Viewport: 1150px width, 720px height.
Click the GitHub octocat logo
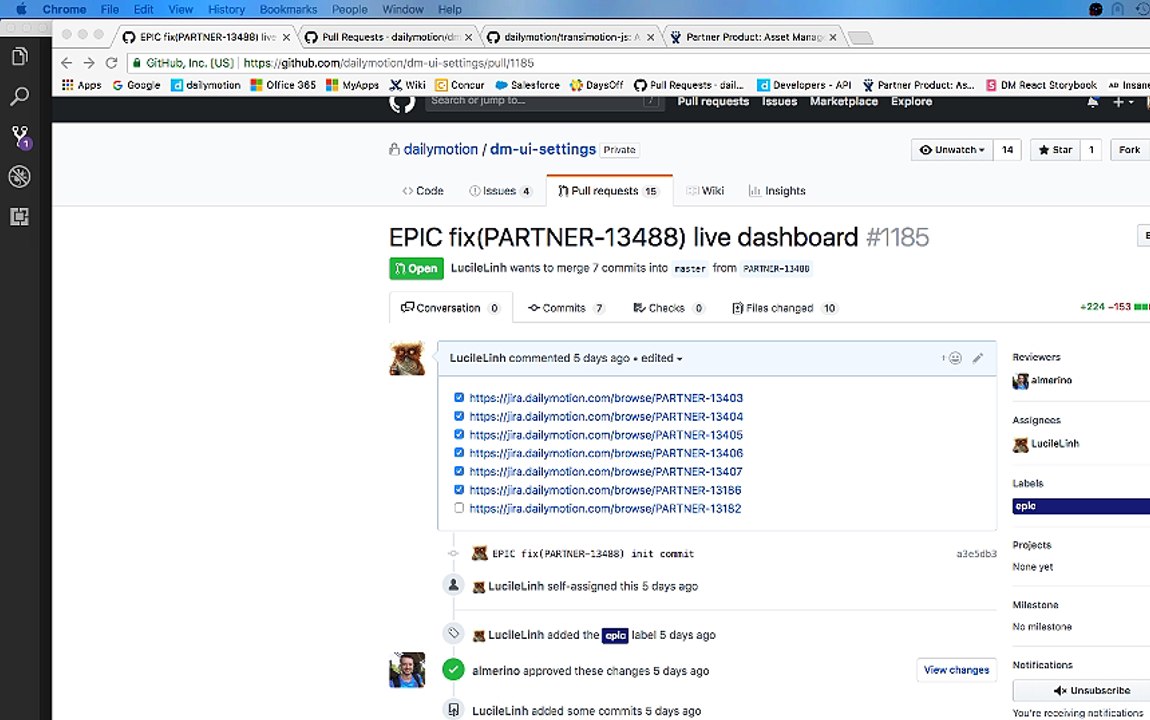402,103
